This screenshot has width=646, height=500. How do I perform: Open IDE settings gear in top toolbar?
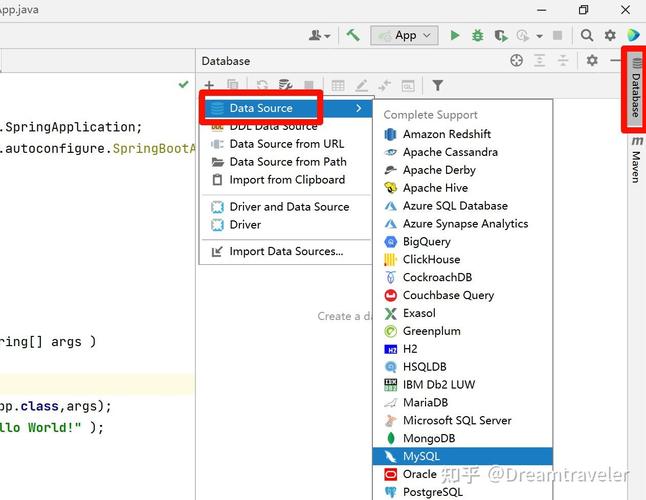coord(610,35)
